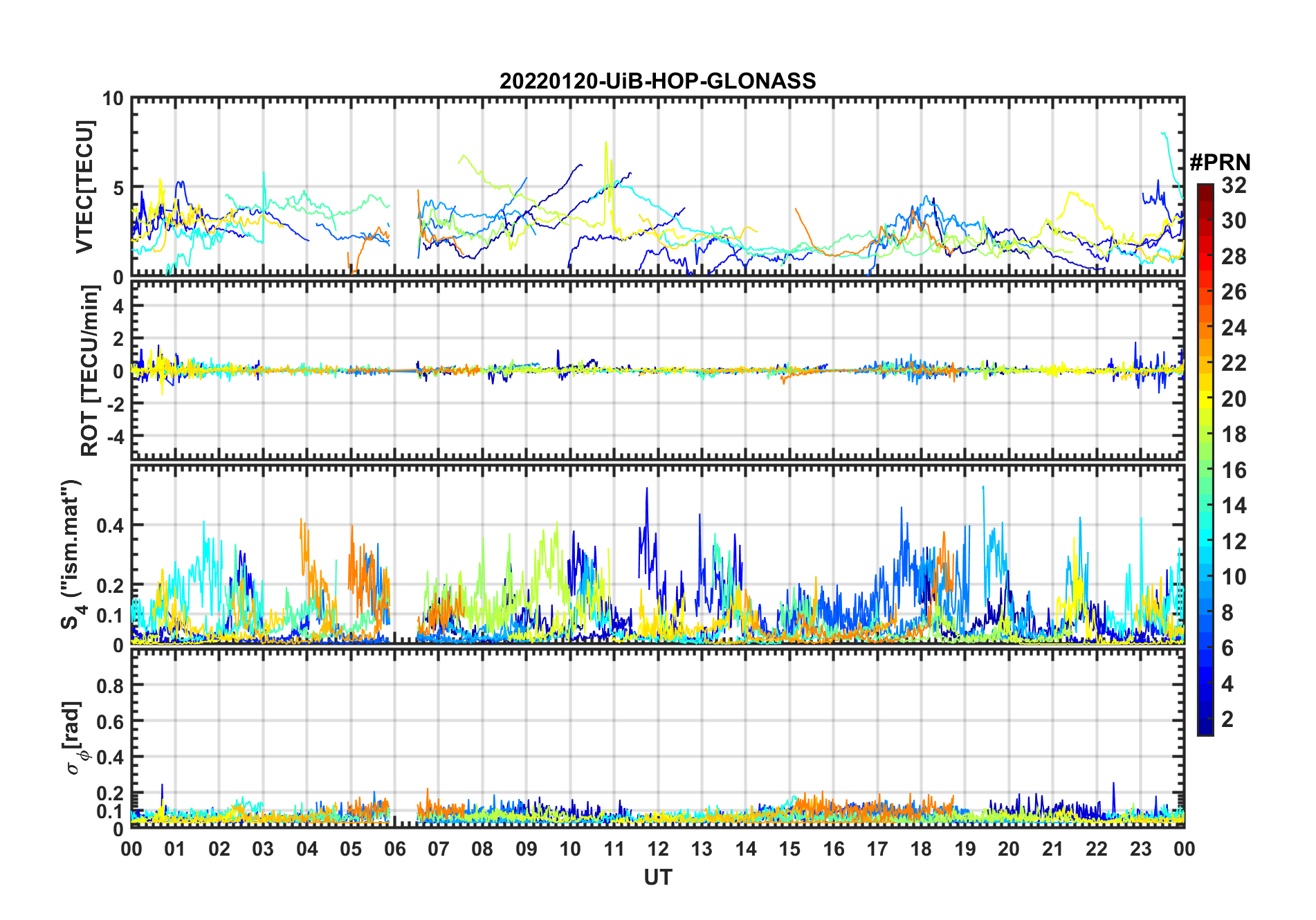
Task: Click colorbar tick label 24
Action: (1234, 328)
